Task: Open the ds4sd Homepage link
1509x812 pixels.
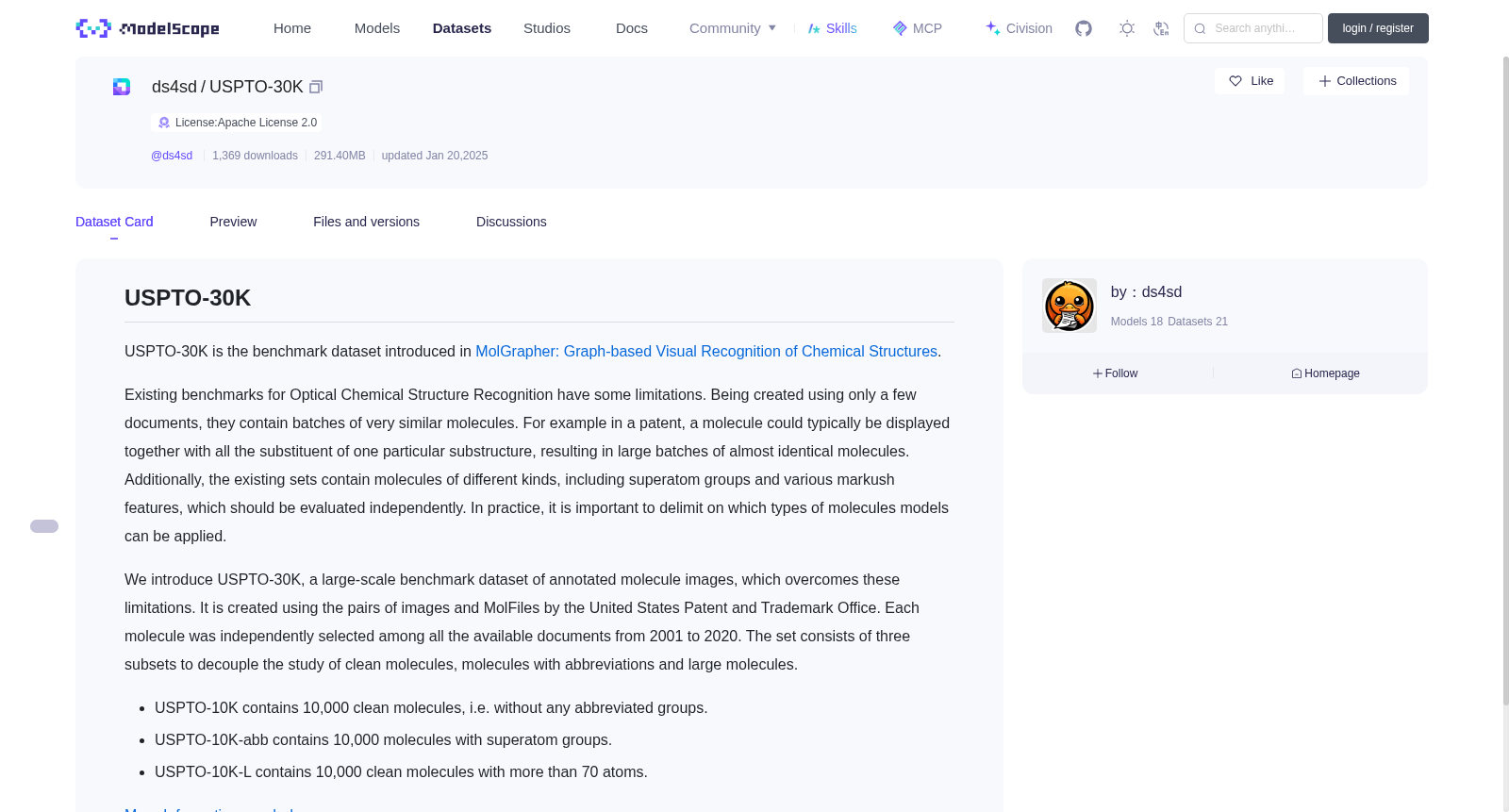Action: click(x=1326, y=373)
